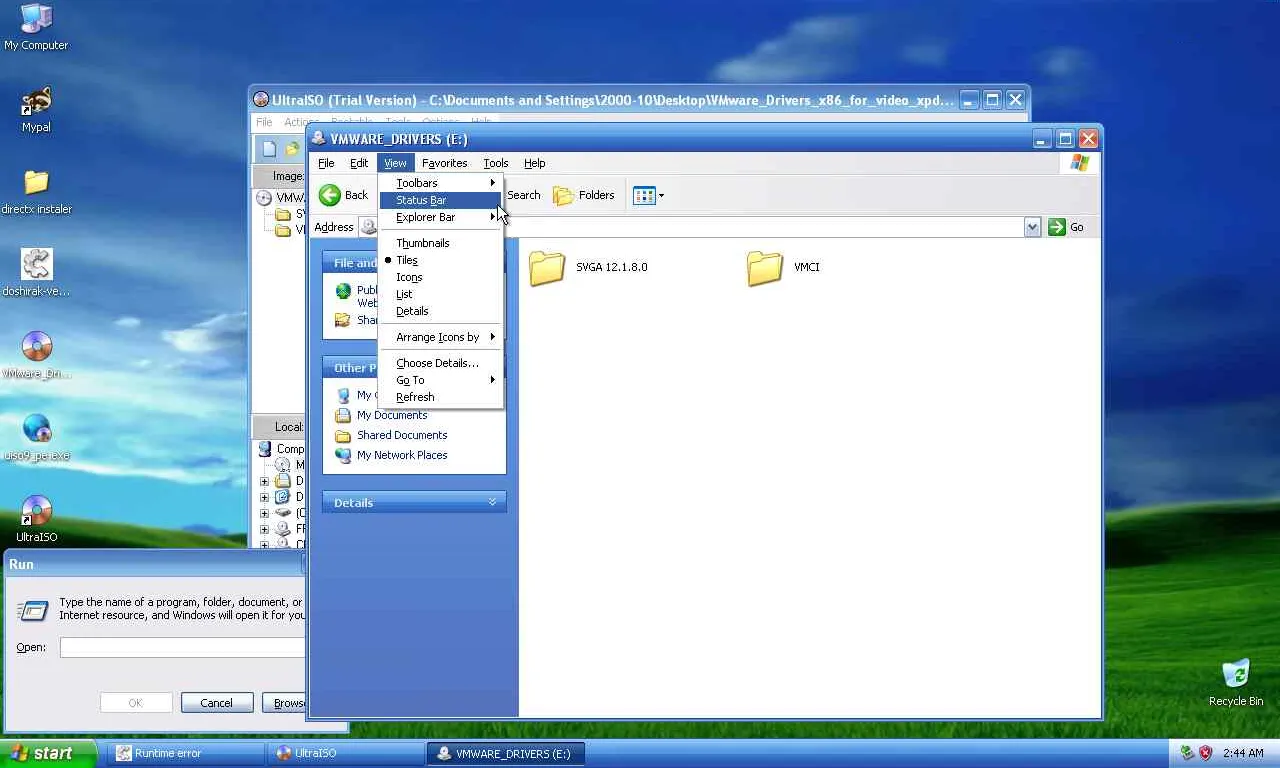Select the Mypal browser desktop icon
Screen dimensions: 1280x768
pyautogui.click(x=36, y=109)
